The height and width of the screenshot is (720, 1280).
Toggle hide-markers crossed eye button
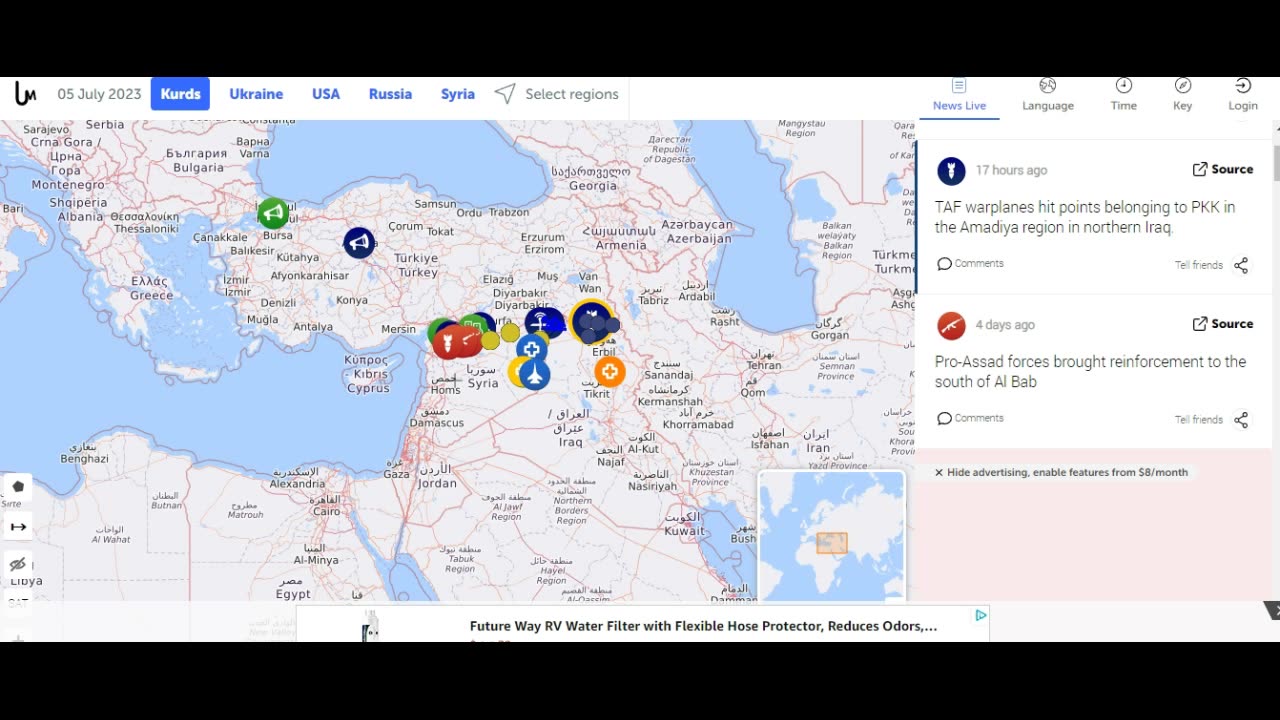(x=17, y=565)
